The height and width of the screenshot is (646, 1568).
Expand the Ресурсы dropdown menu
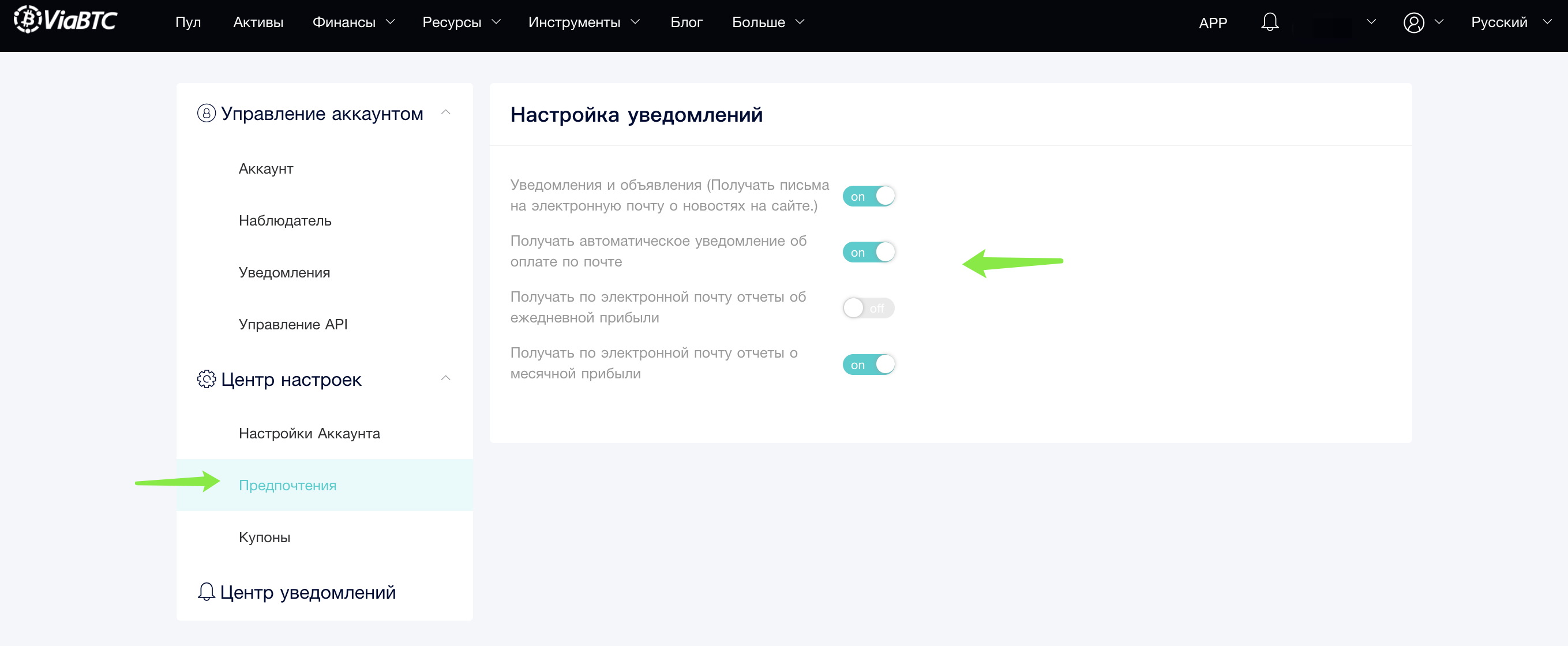[462, 22]
